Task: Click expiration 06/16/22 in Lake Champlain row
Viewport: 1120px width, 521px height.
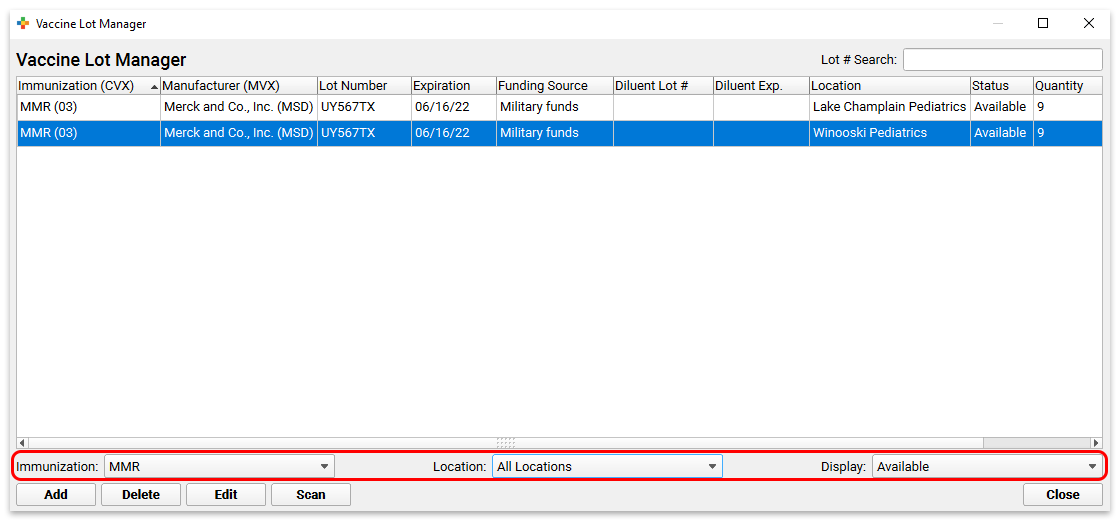Action: [x=454, y=107]
